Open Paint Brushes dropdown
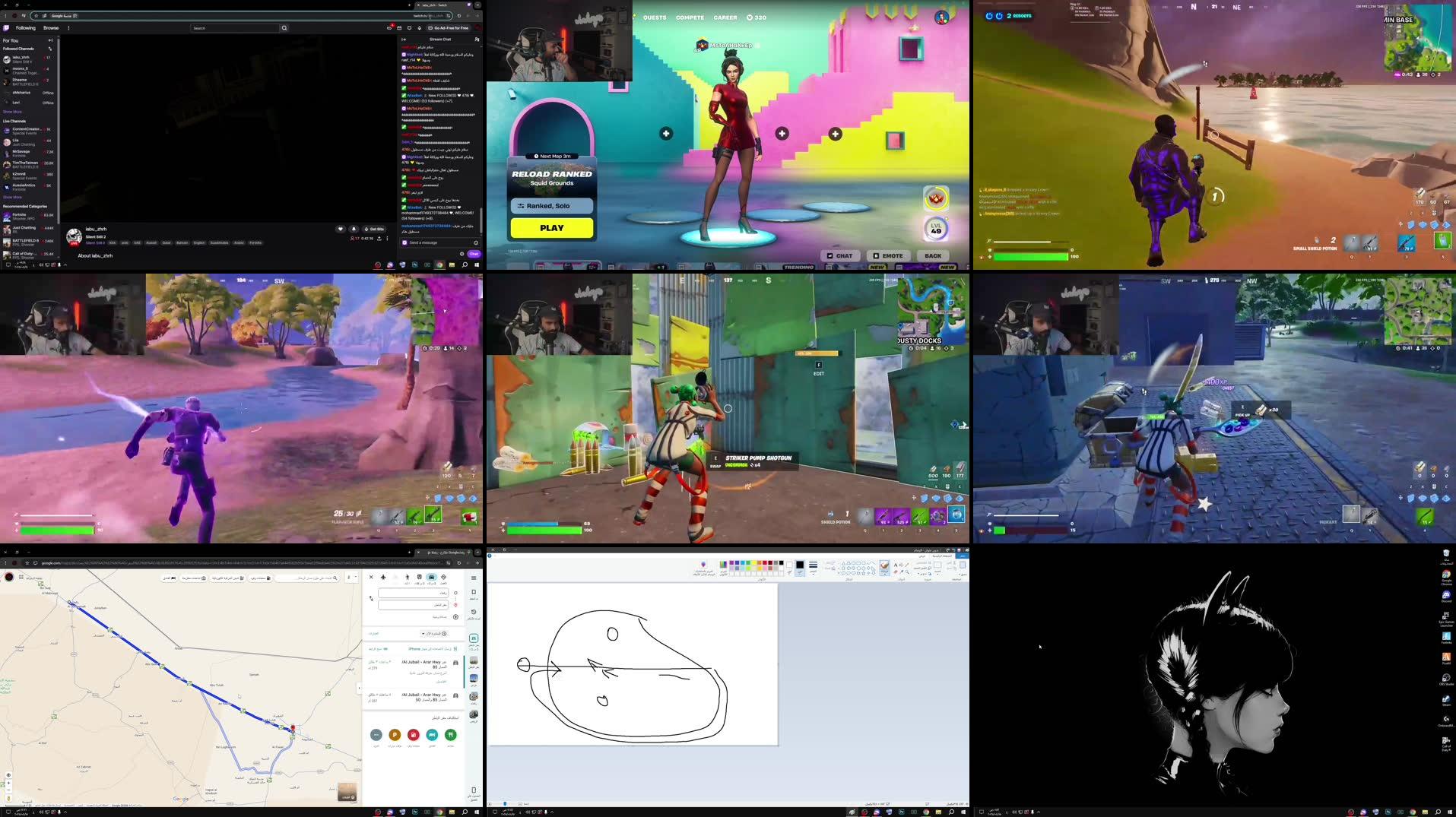1456x817 pixels. pyautogui.click(x=884, y=568)
